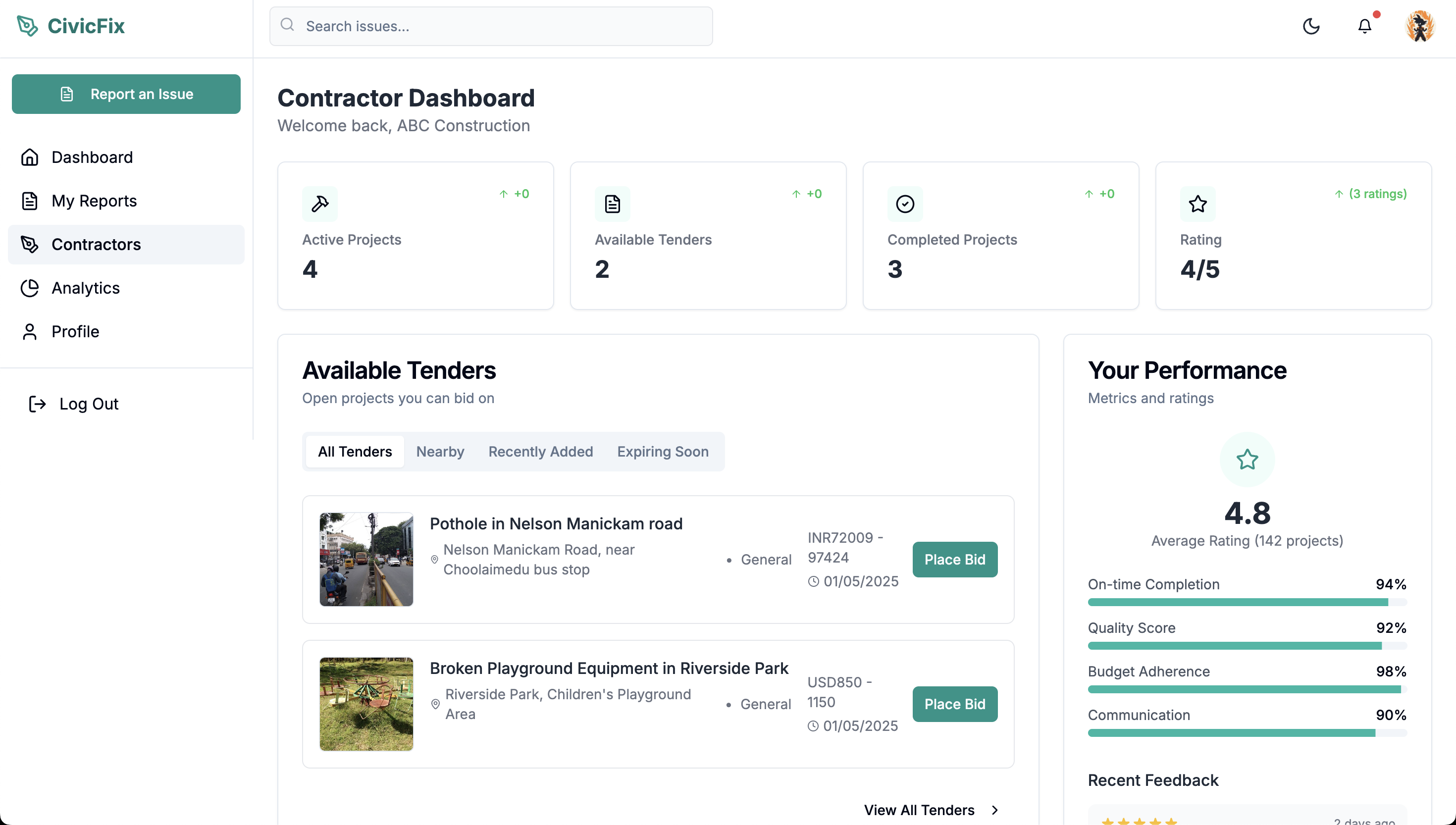The height and width of the screenshot is (825, 1456).
Task: Place Bid on the pothole tender
Action: pos(955,559)
